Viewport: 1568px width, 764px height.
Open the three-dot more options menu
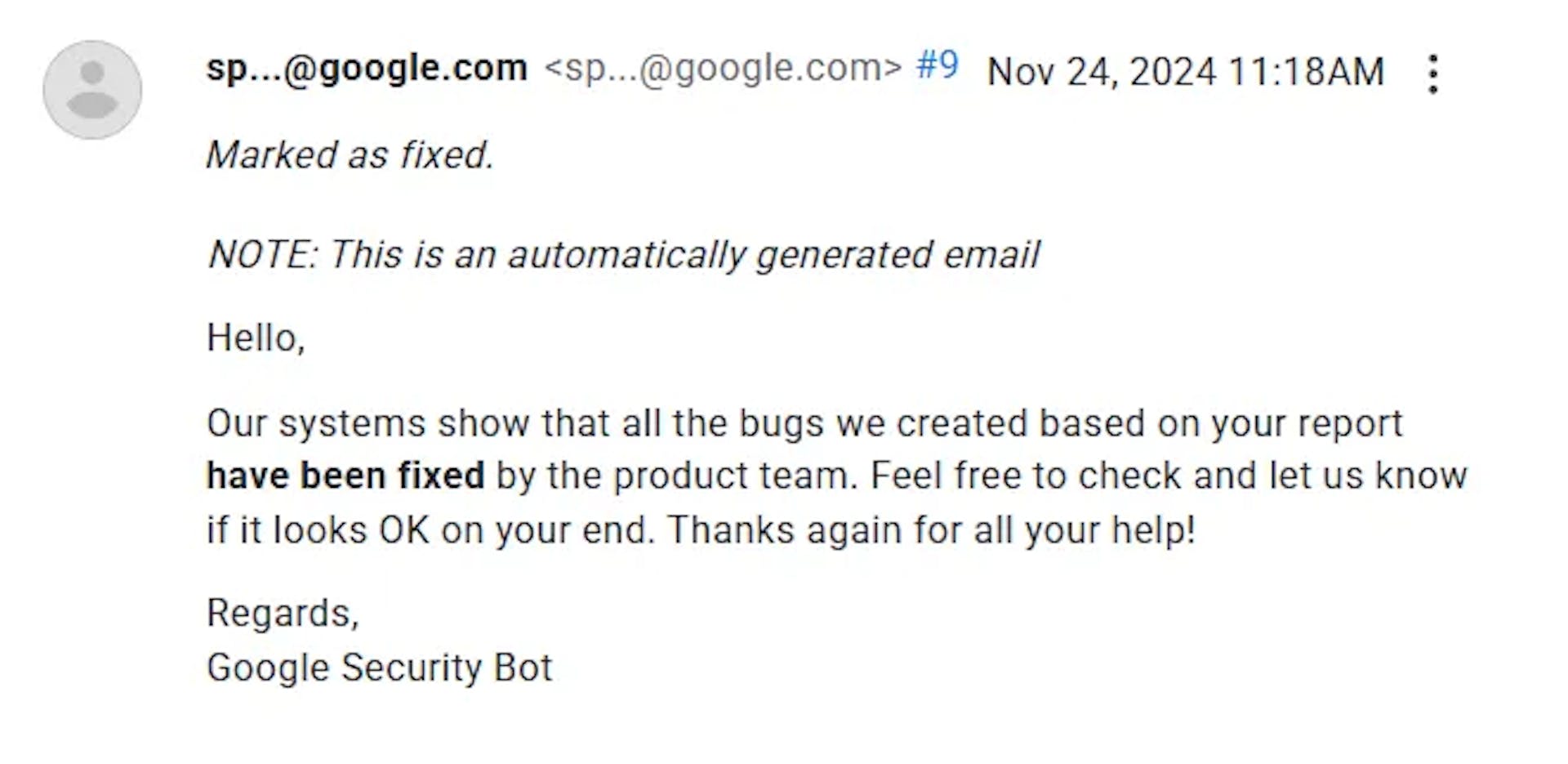(1432, 74)
